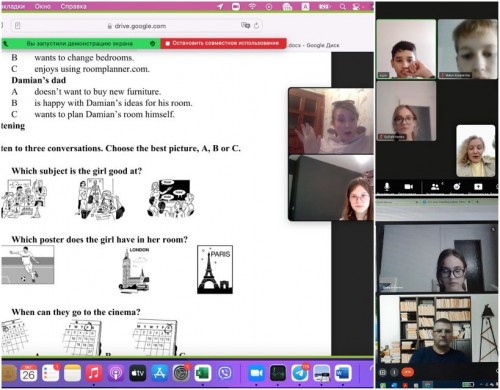This screenshot has height=390, width=500.
Task: Select the waving woman video tile
Action: 331,121
